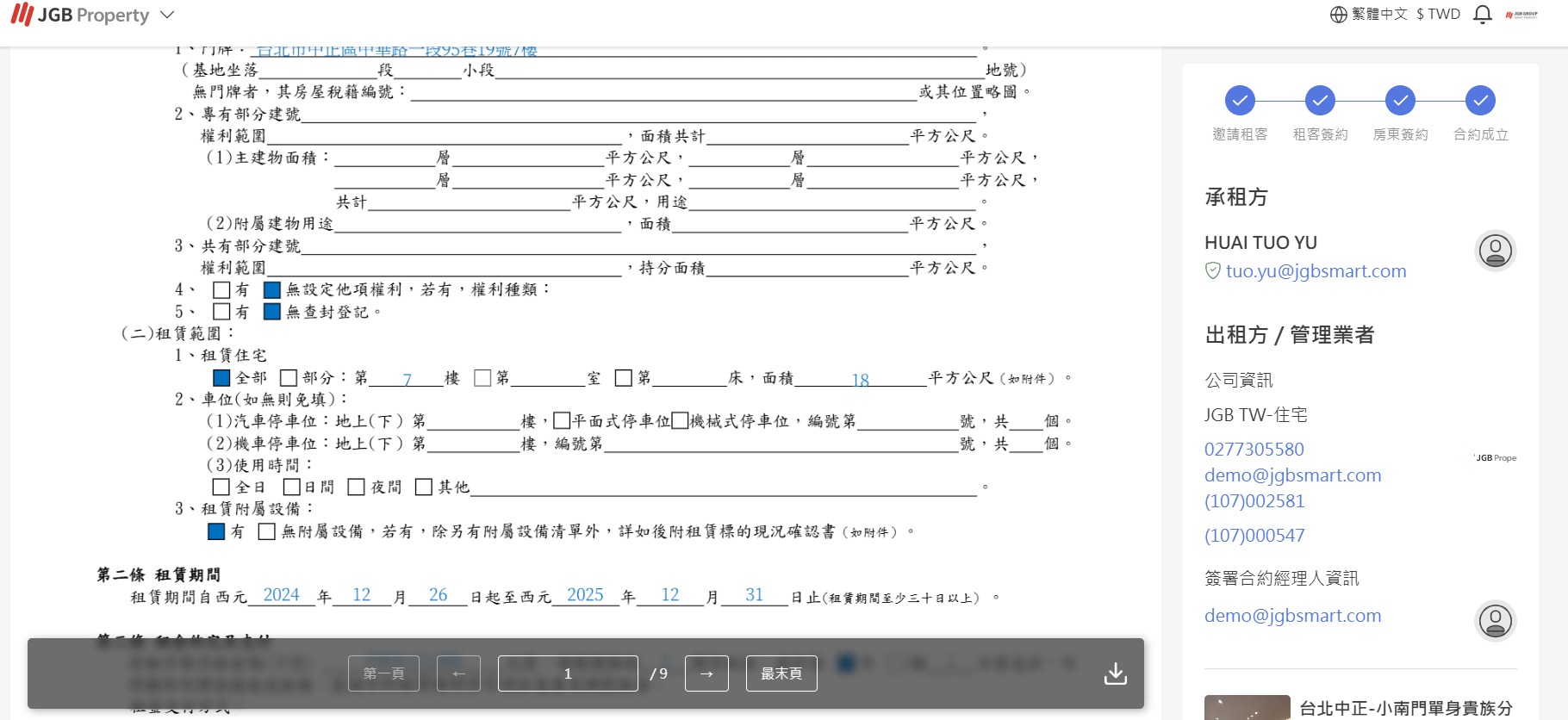
Task: Go to previous page arrow
Action: (458, 673)
